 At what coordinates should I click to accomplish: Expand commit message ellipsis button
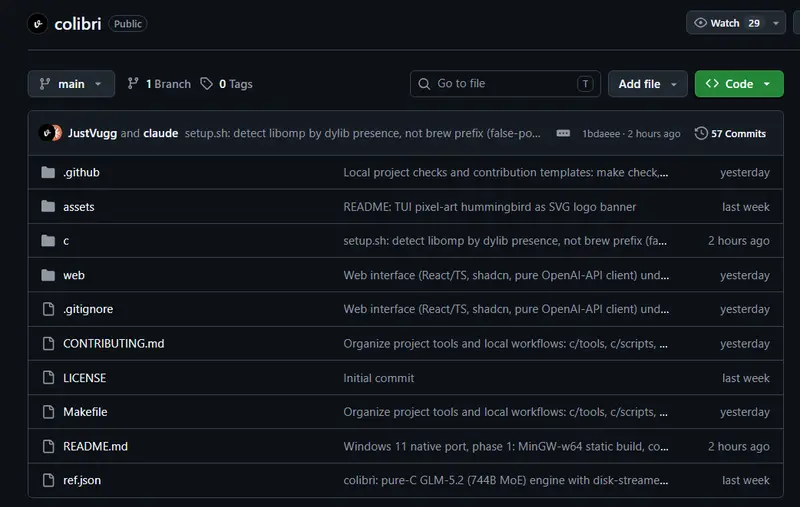click(x=563, y=133)
